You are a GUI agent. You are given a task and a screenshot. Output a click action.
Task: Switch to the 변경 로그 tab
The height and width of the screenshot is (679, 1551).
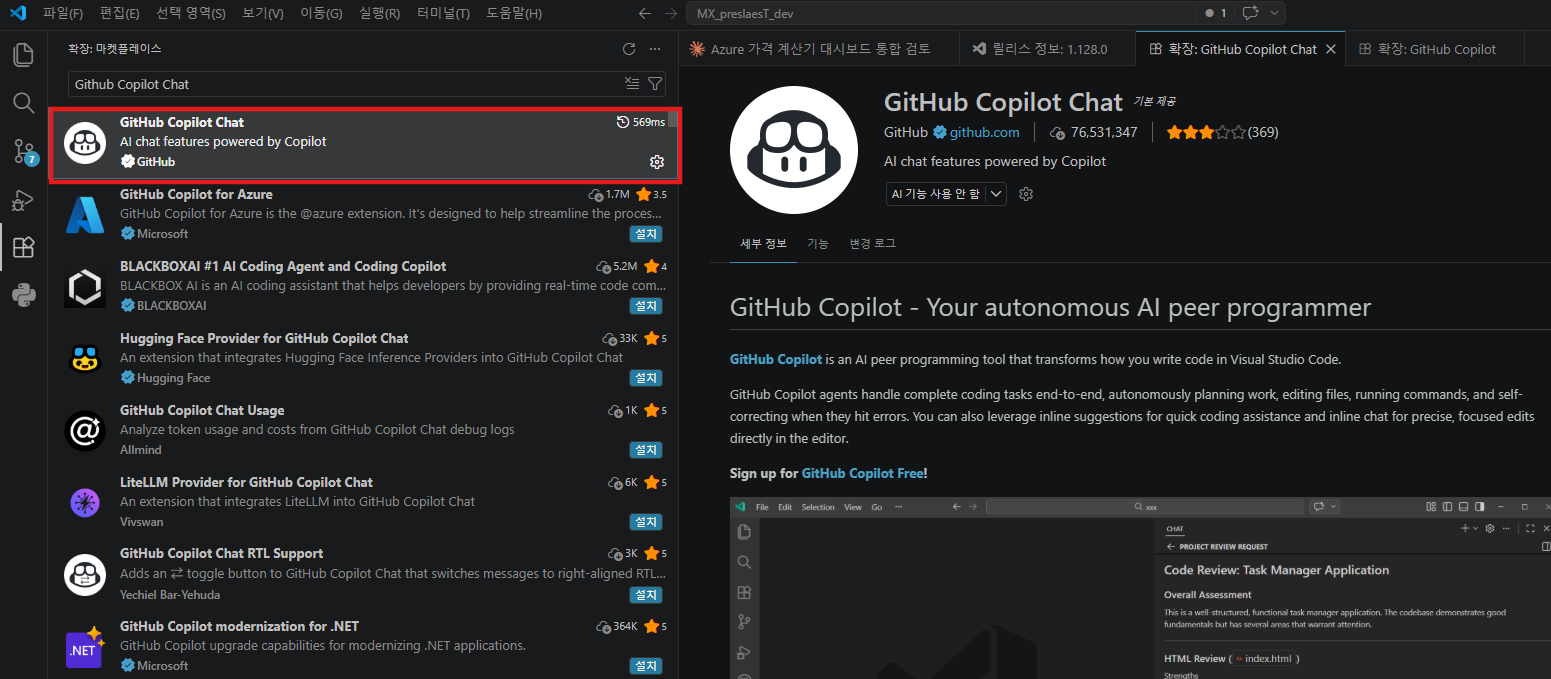[872, 244]
